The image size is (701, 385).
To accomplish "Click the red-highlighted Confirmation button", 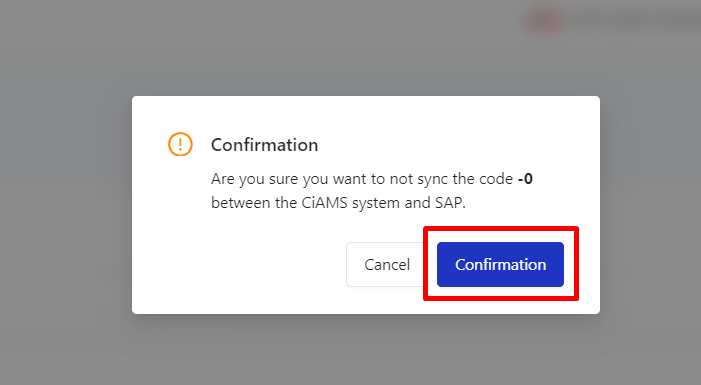I will (x=500, y=264).
